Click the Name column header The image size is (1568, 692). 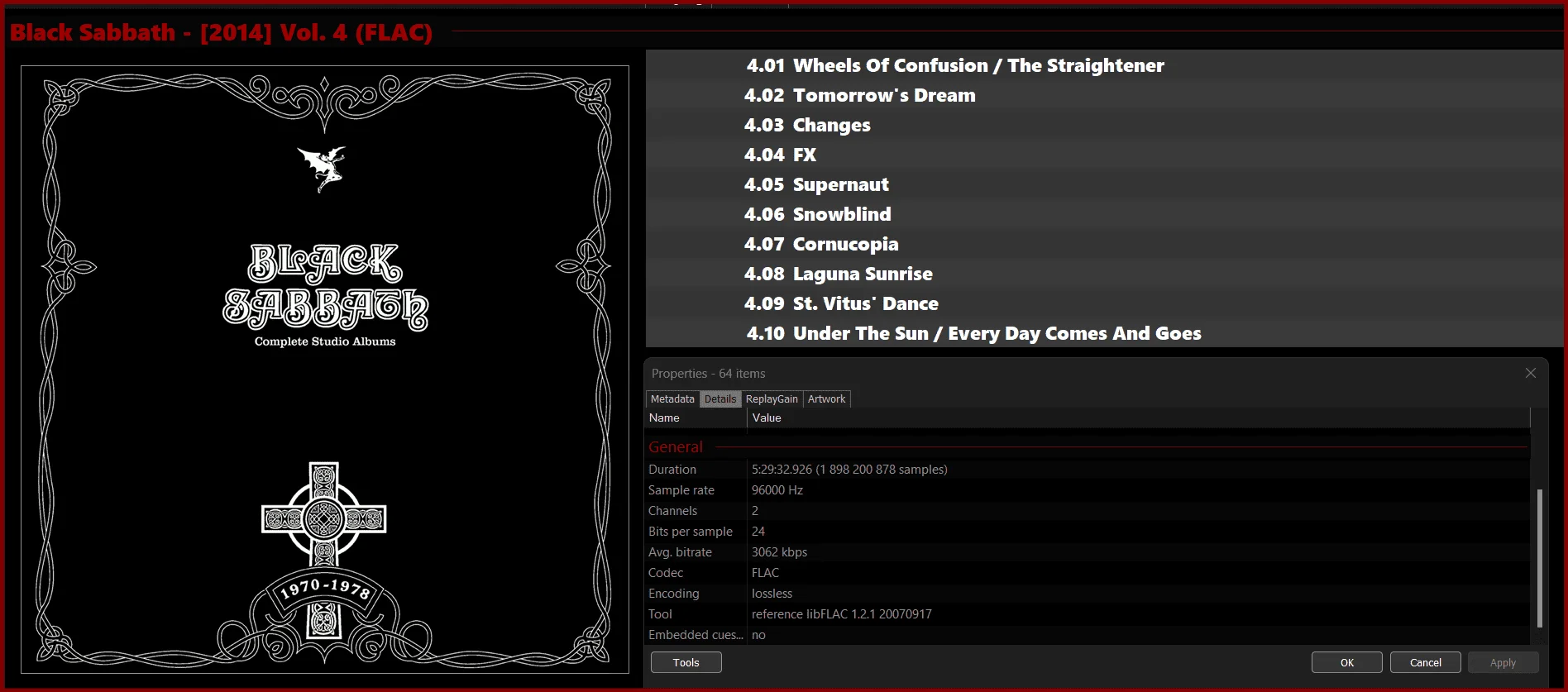coord(696,418)
